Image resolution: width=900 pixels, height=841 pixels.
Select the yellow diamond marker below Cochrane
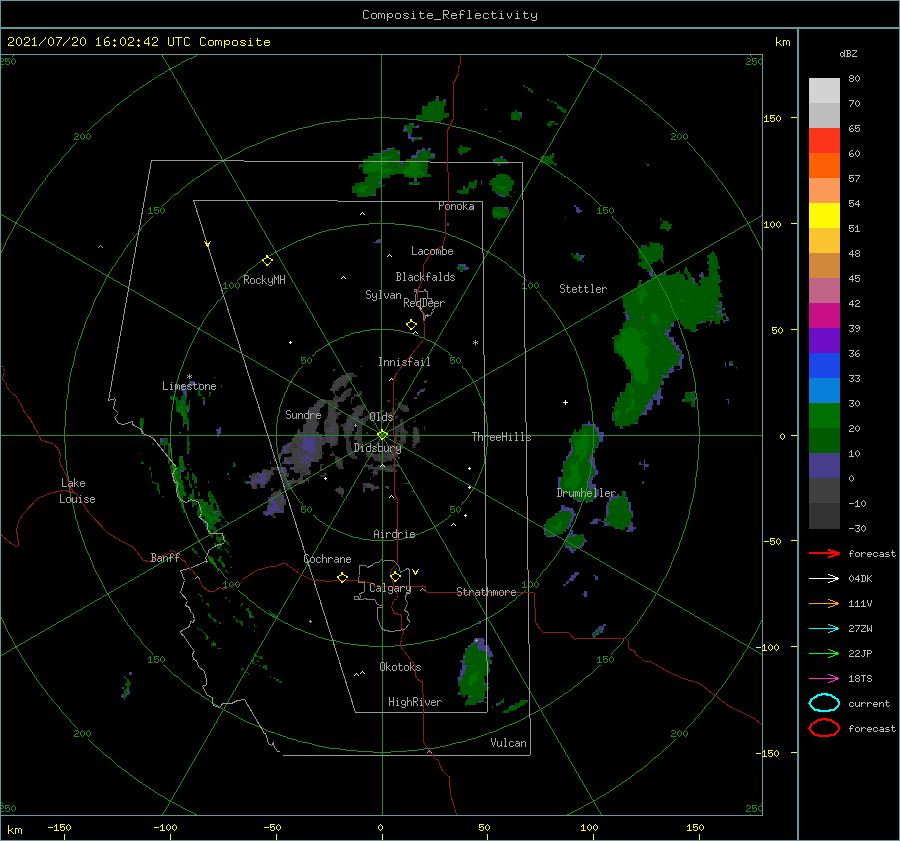click(x=342, y=578)
